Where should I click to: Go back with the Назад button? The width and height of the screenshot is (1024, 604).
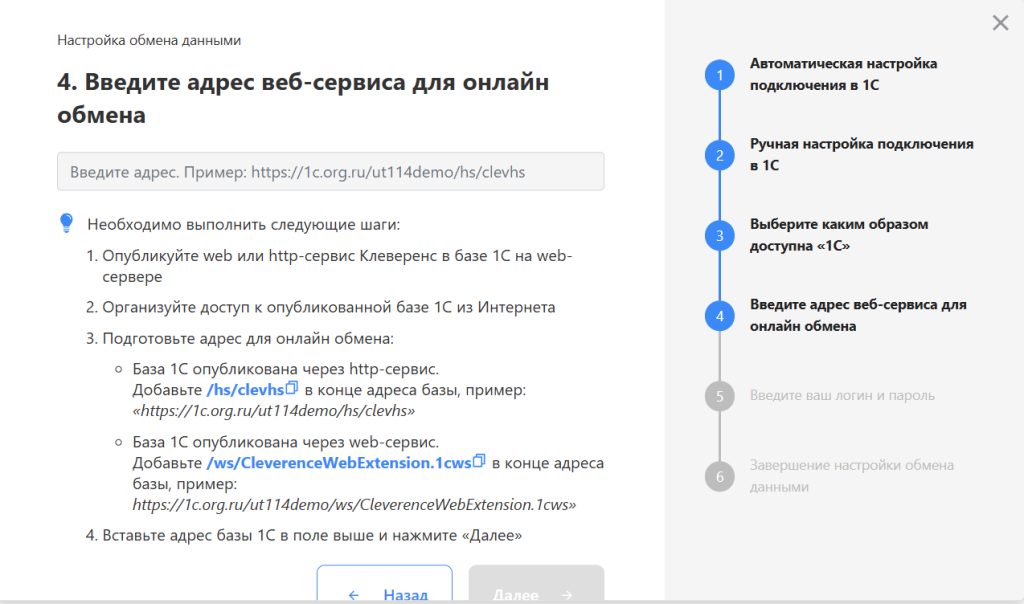(385, 584)
